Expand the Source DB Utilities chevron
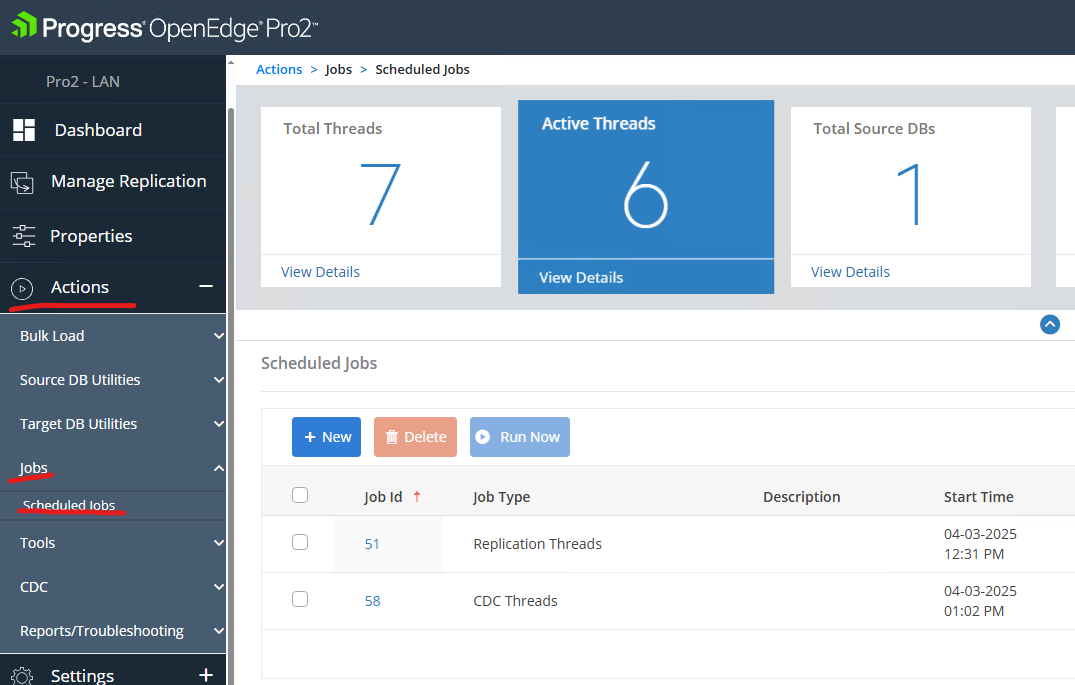 click(218, 380)
